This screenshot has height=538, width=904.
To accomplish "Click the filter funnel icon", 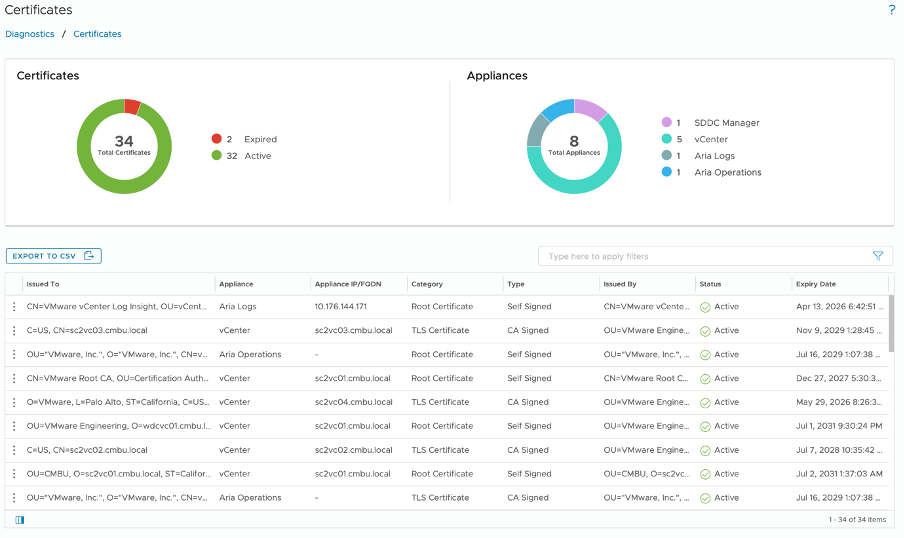I will pyautogui.click(x=878, y=256).
